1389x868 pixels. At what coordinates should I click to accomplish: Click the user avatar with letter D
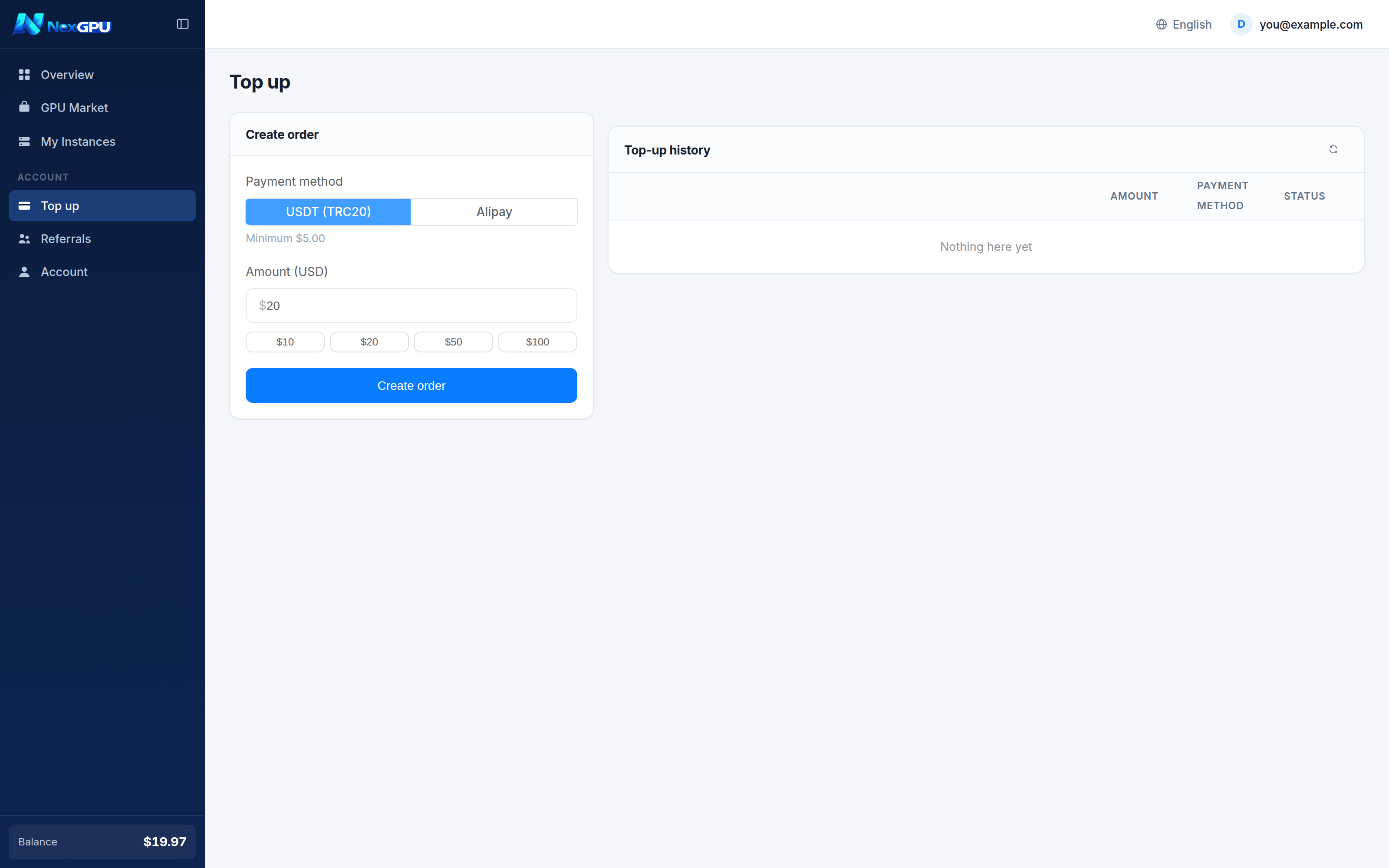tap(1241, 24)
